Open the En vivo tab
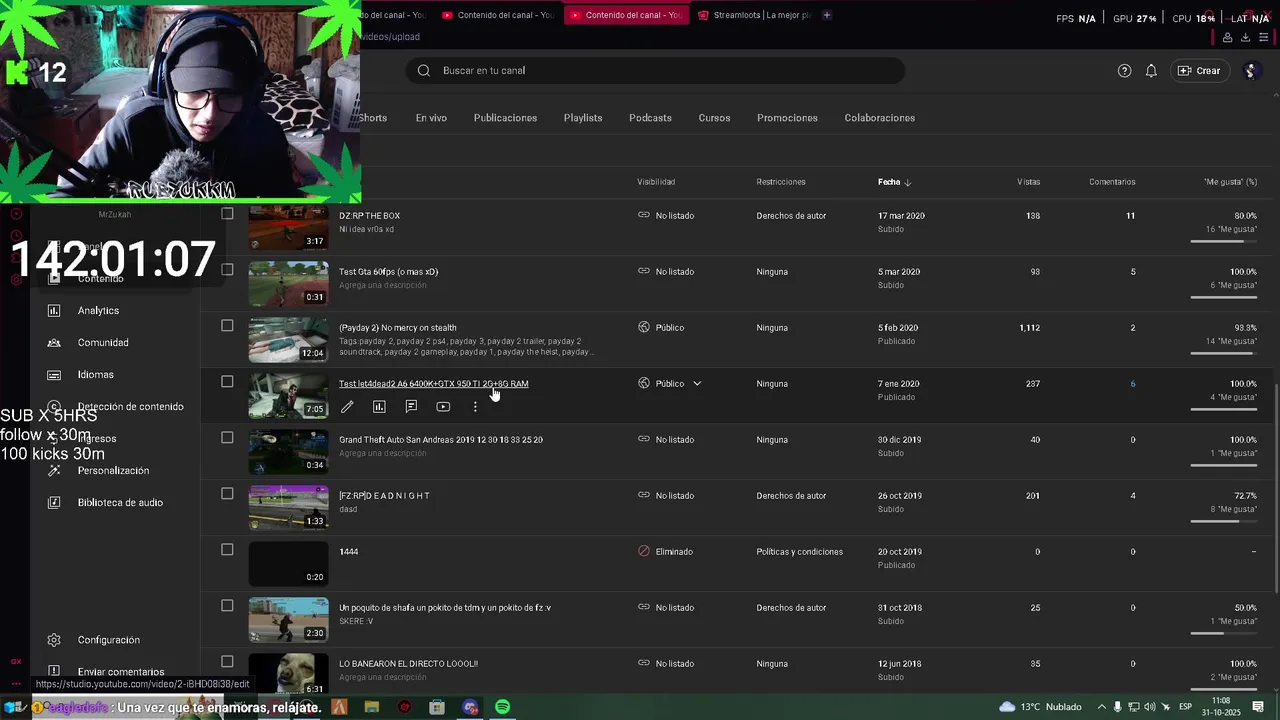The width and height of the screenshot is (1280, 720). coord(431,118)
